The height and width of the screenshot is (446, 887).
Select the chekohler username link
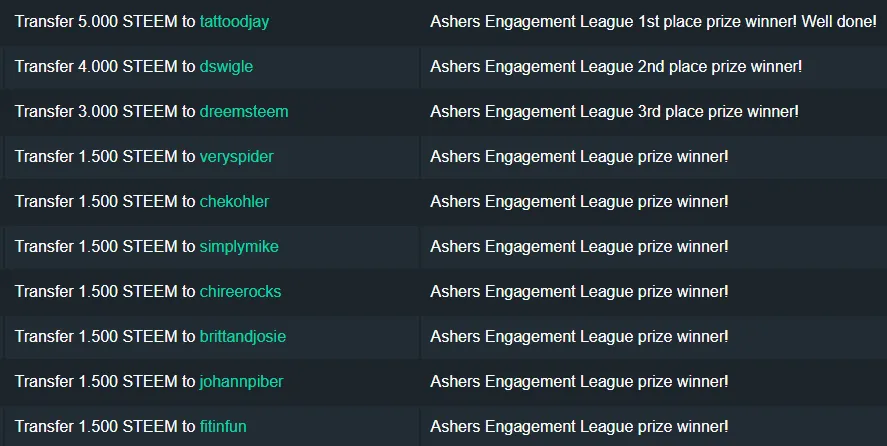234,201
